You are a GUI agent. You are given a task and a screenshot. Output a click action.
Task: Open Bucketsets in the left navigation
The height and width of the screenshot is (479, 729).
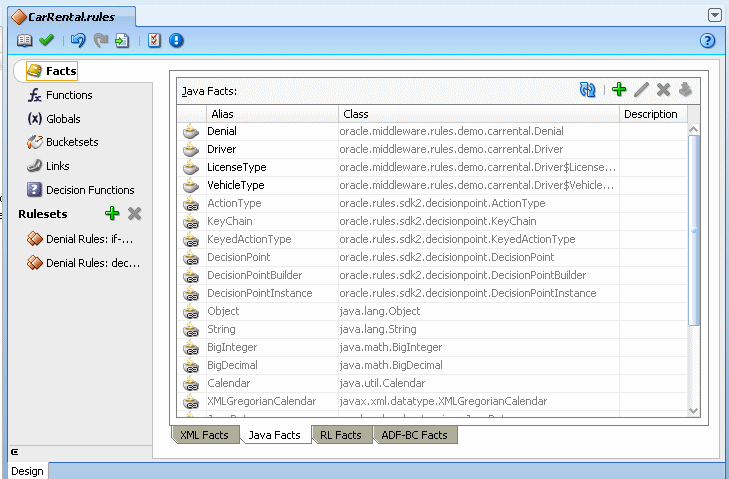(63, 142)
